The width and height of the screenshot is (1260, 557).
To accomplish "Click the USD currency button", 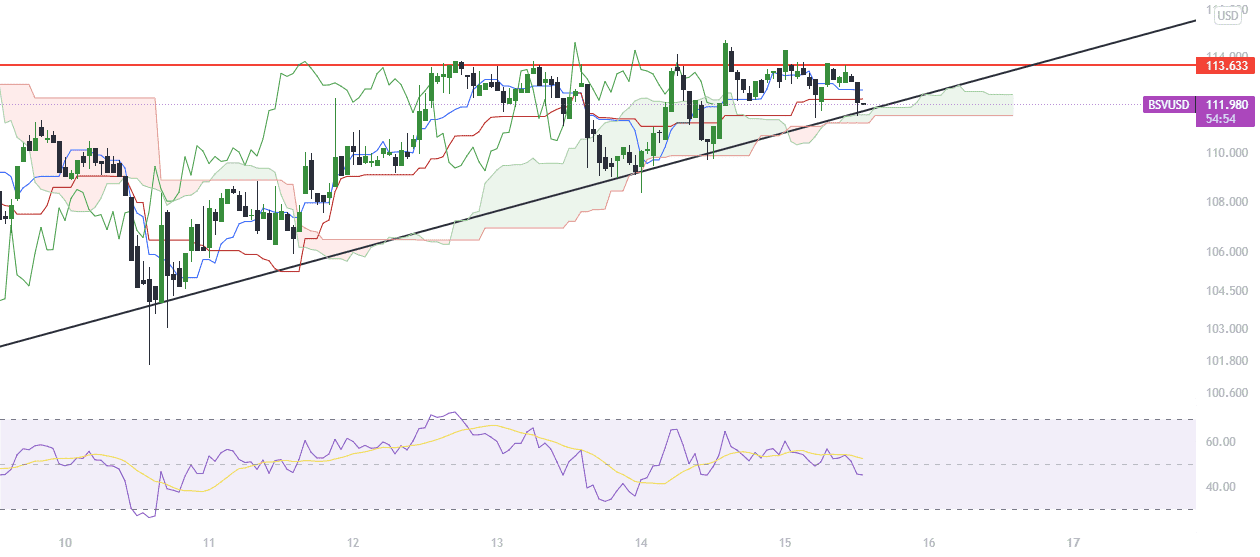I will [1226, 14].
